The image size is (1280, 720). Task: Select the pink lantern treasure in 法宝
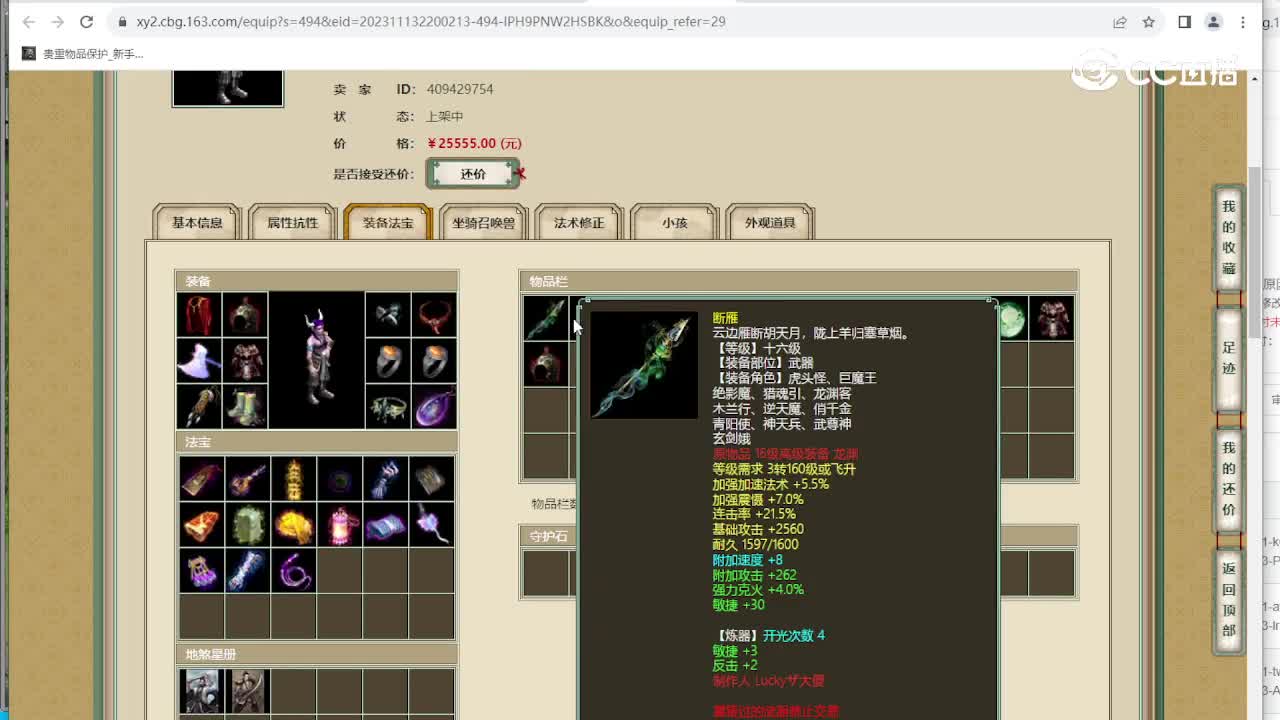(x=340, y=525)
